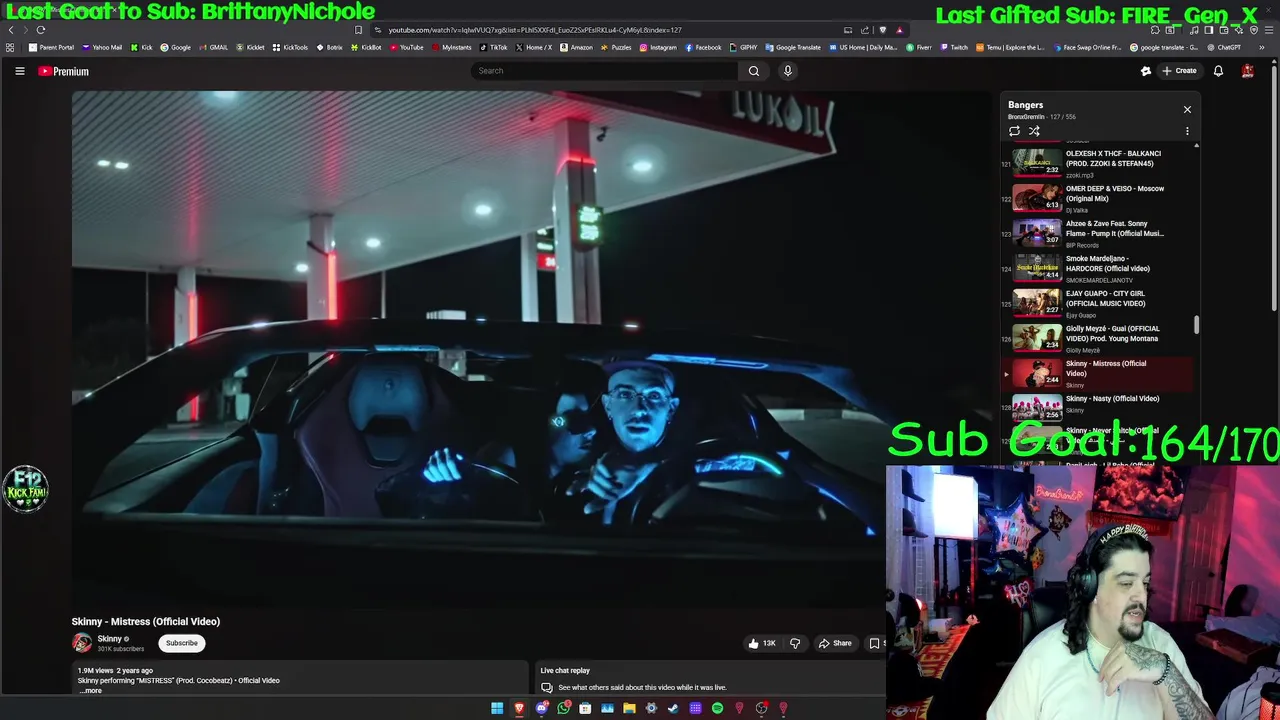Open the Bangers playlist title link
This screenshot has height=720, width=1280.
(x=1025, y=105)
